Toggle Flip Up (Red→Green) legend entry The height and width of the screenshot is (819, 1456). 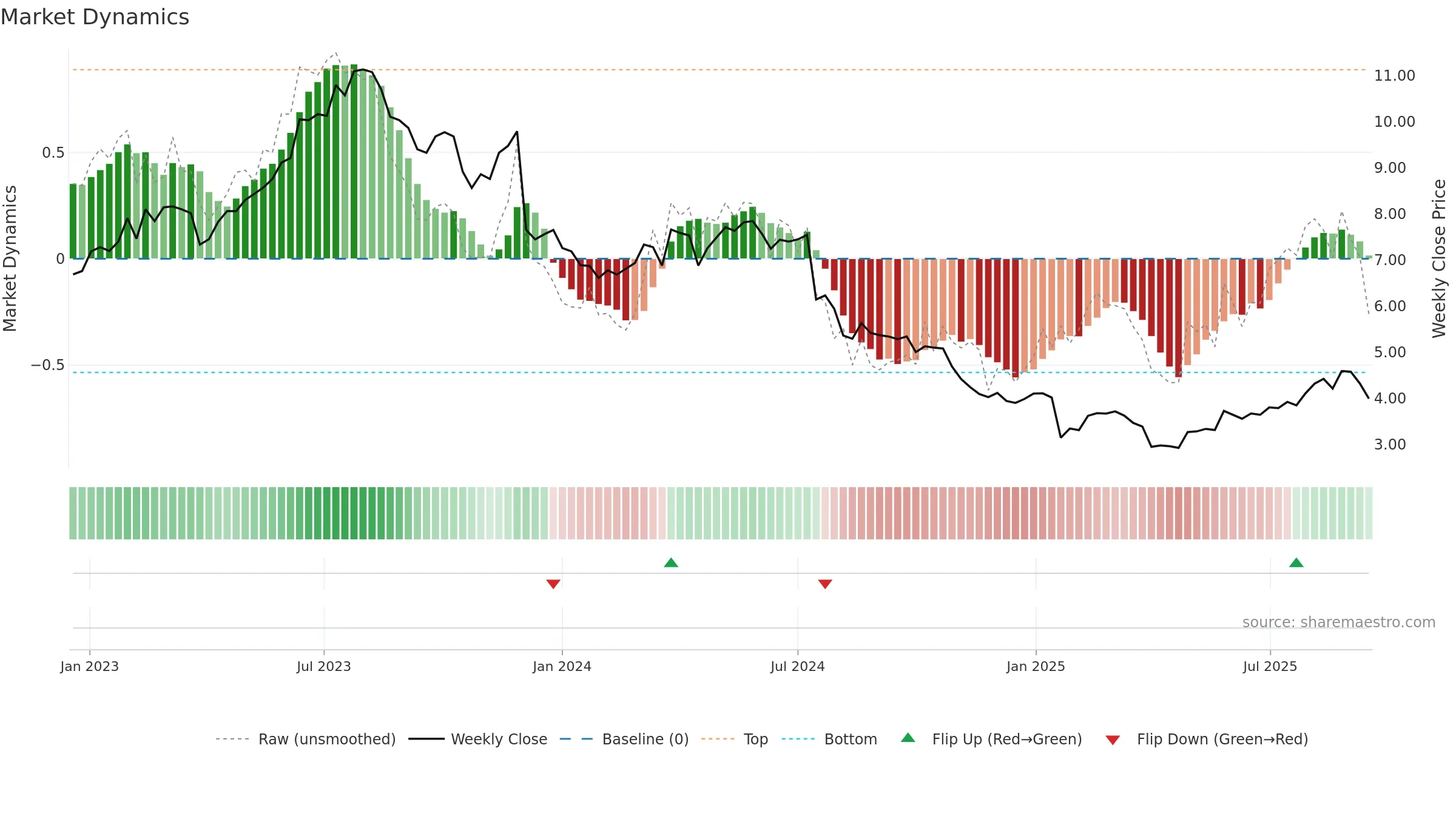click(992, 739)
